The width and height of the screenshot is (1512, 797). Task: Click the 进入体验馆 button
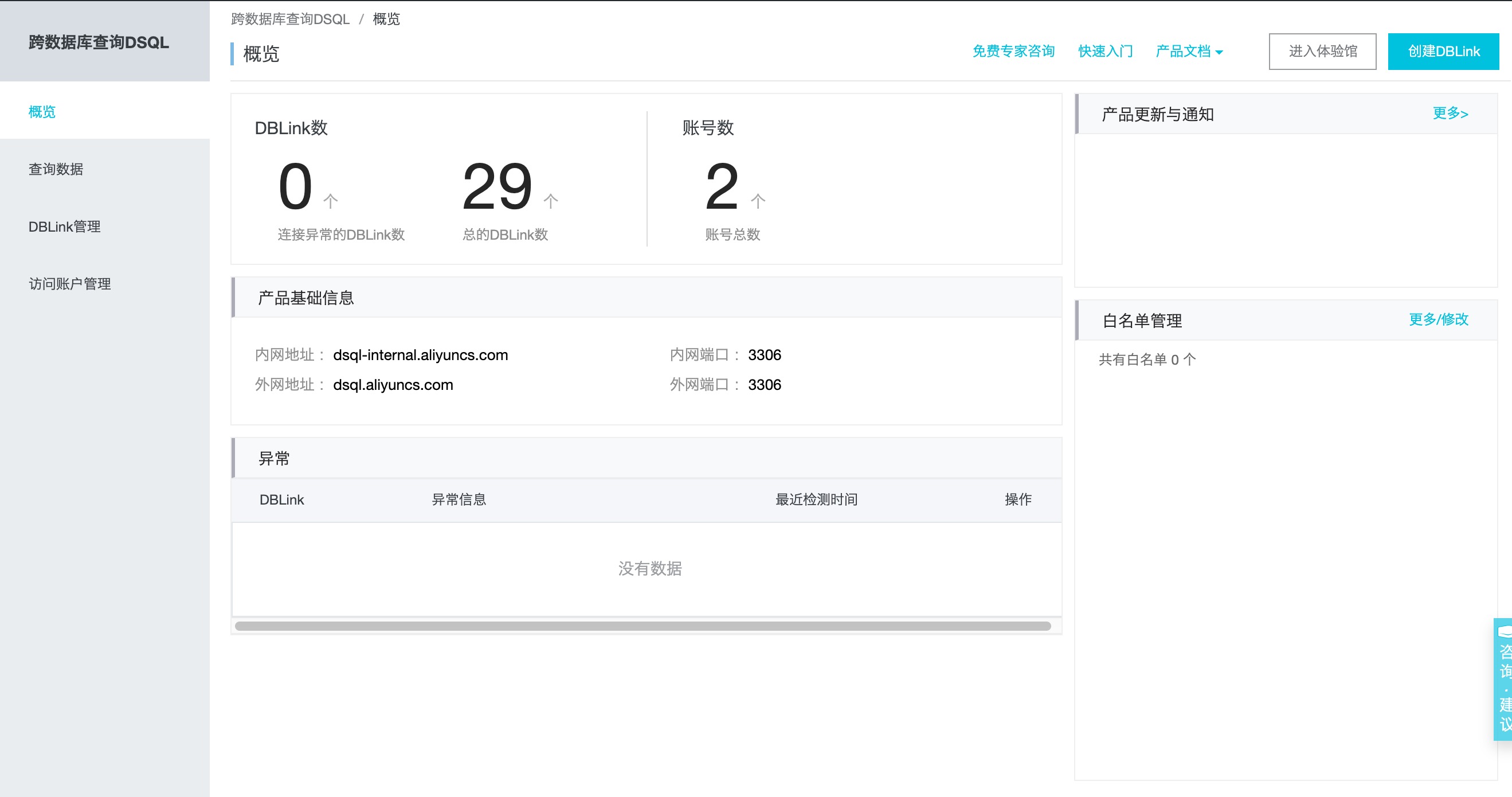pyautogui.click(x=1322, y=51)
